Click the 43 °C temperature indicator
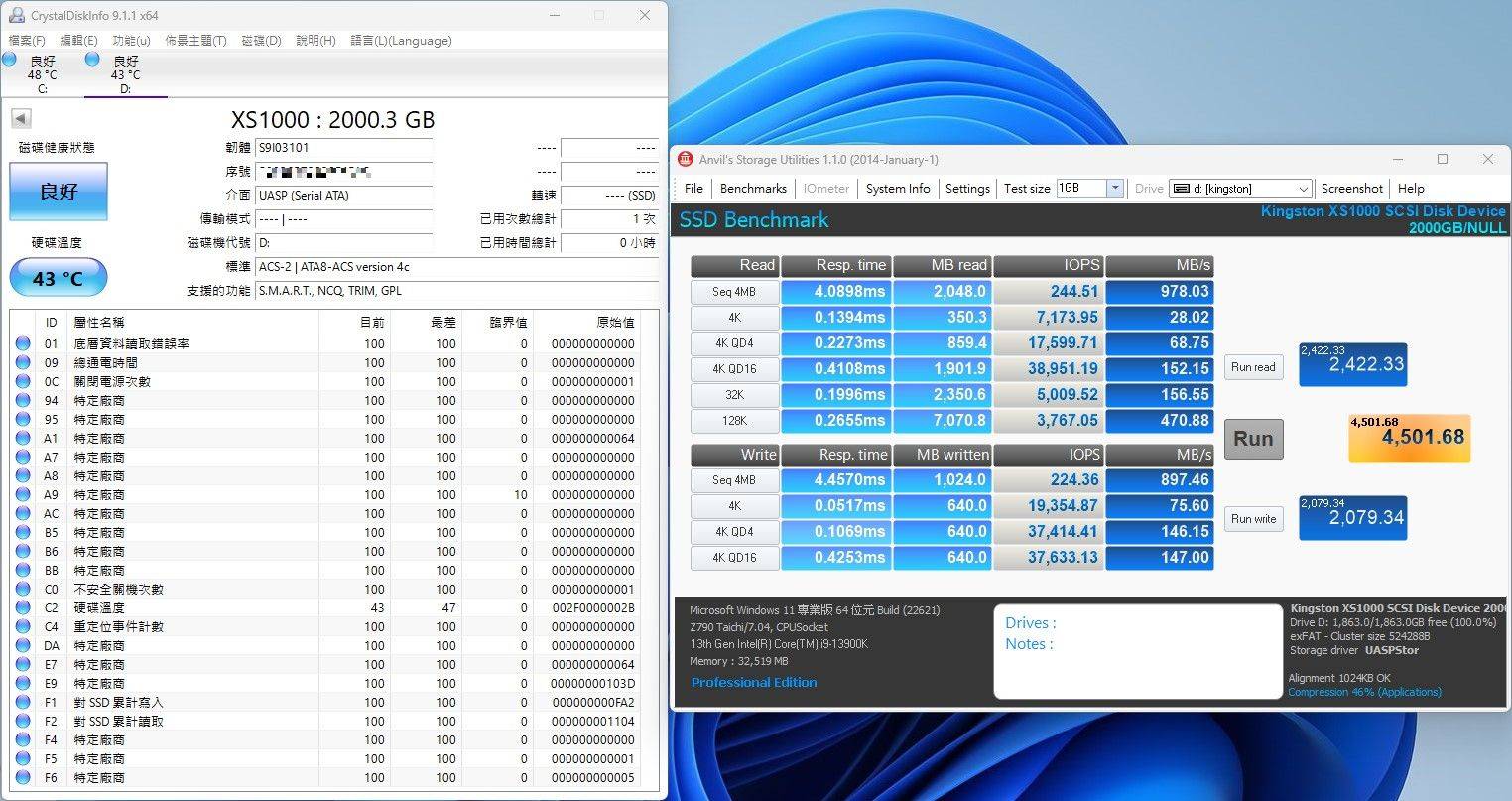 [x=59, y=278]
